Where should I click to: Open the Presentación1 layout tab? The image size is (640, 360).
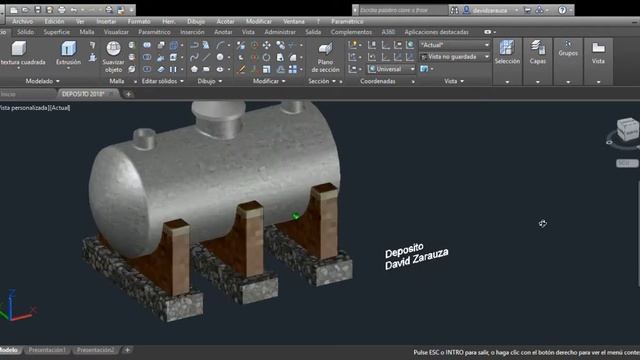click(47, 350)
